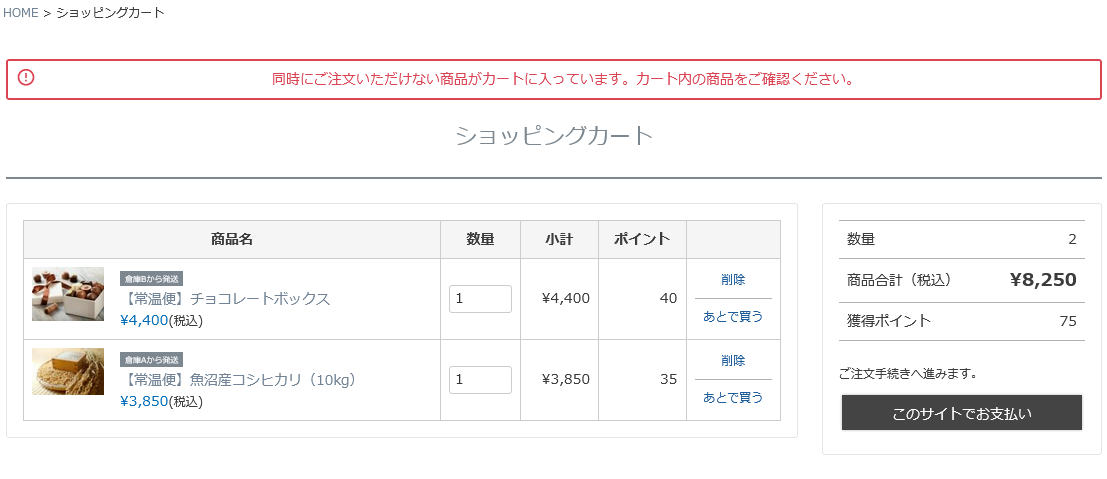Delete chocolate box via 削除 link
Screen dimensions: 1107x479
pyautogui.click(x=733, y=279)
